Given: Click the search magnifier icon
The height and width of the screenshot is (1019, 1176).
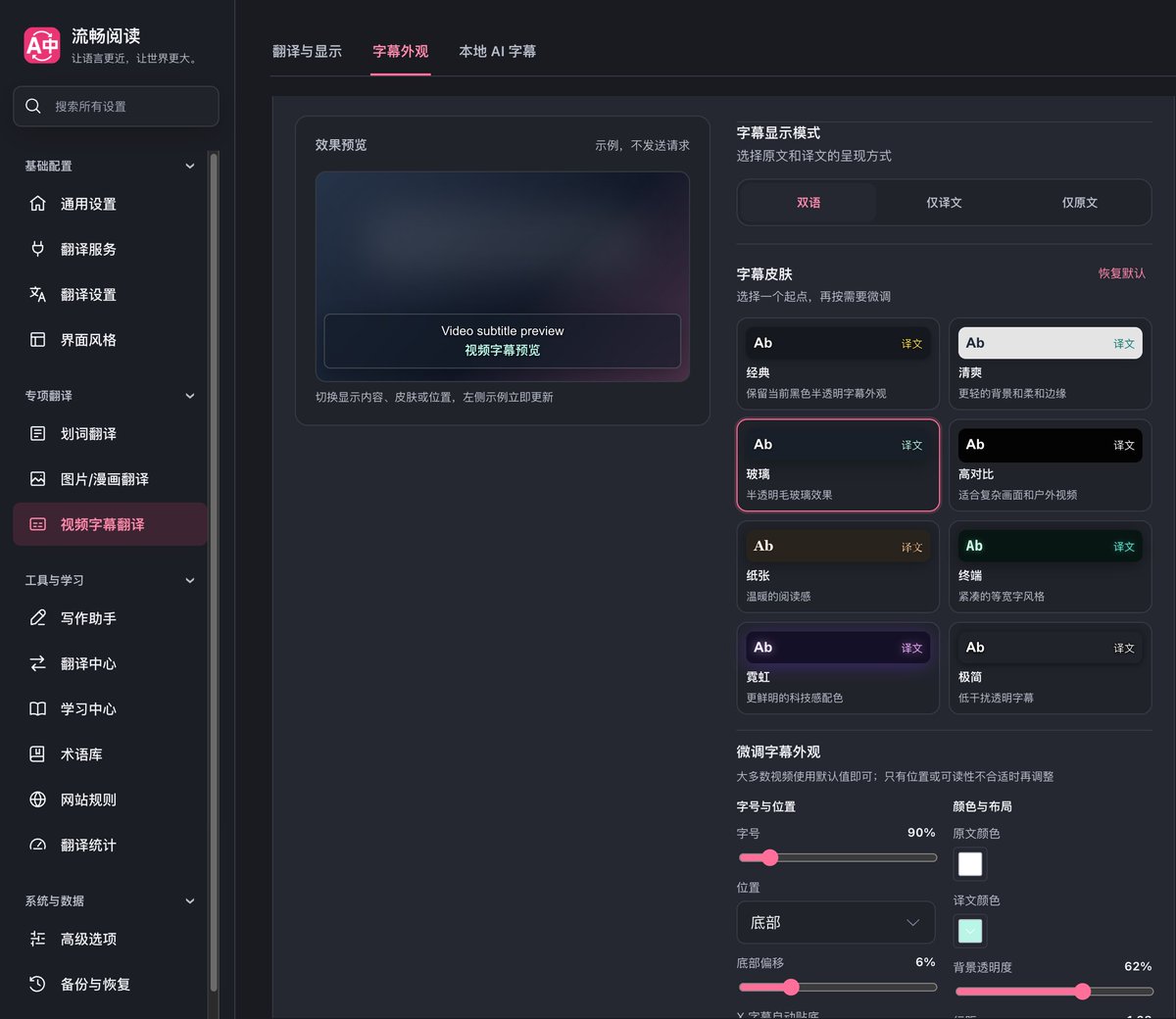Looking at the screenshot, I should click(x=33, y=106).
